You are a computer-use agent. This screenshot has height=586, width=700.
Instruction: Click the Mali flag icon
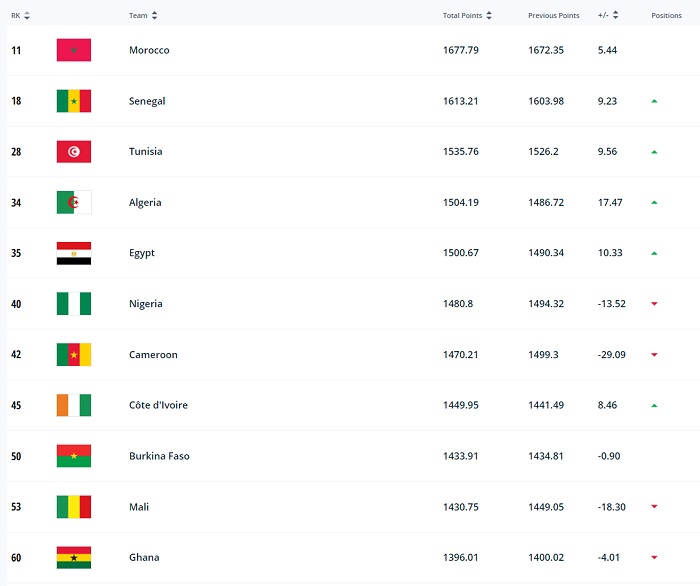pos(74,507)
